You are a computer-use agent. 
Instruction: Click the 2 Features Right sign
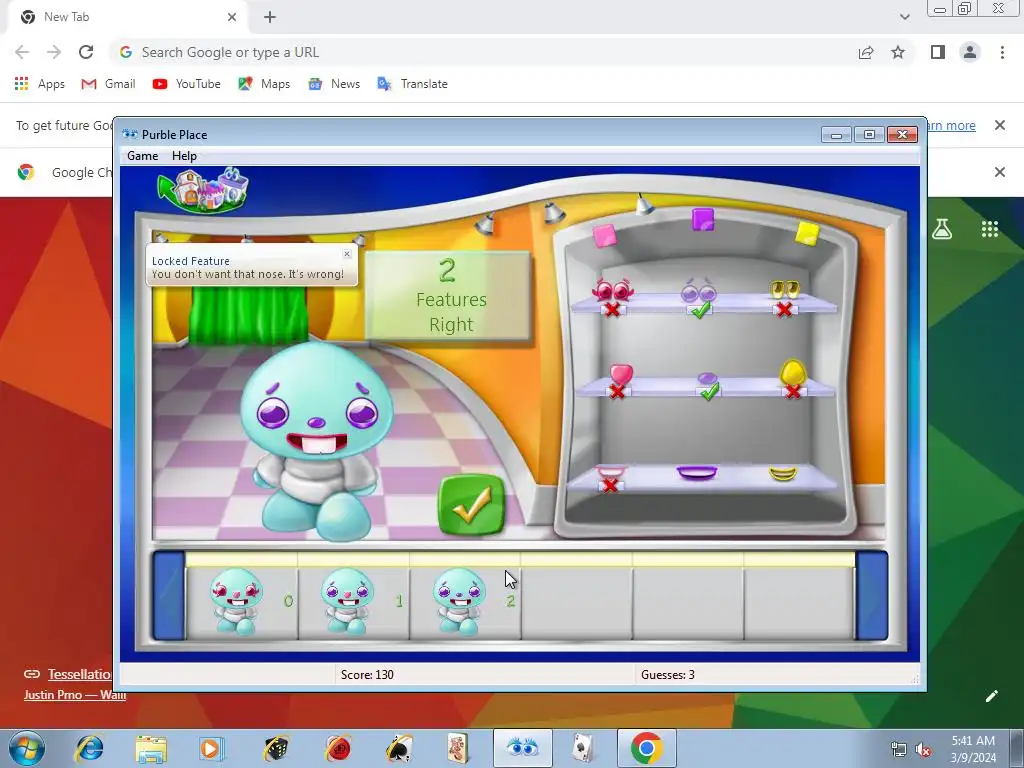pos(448,295)
